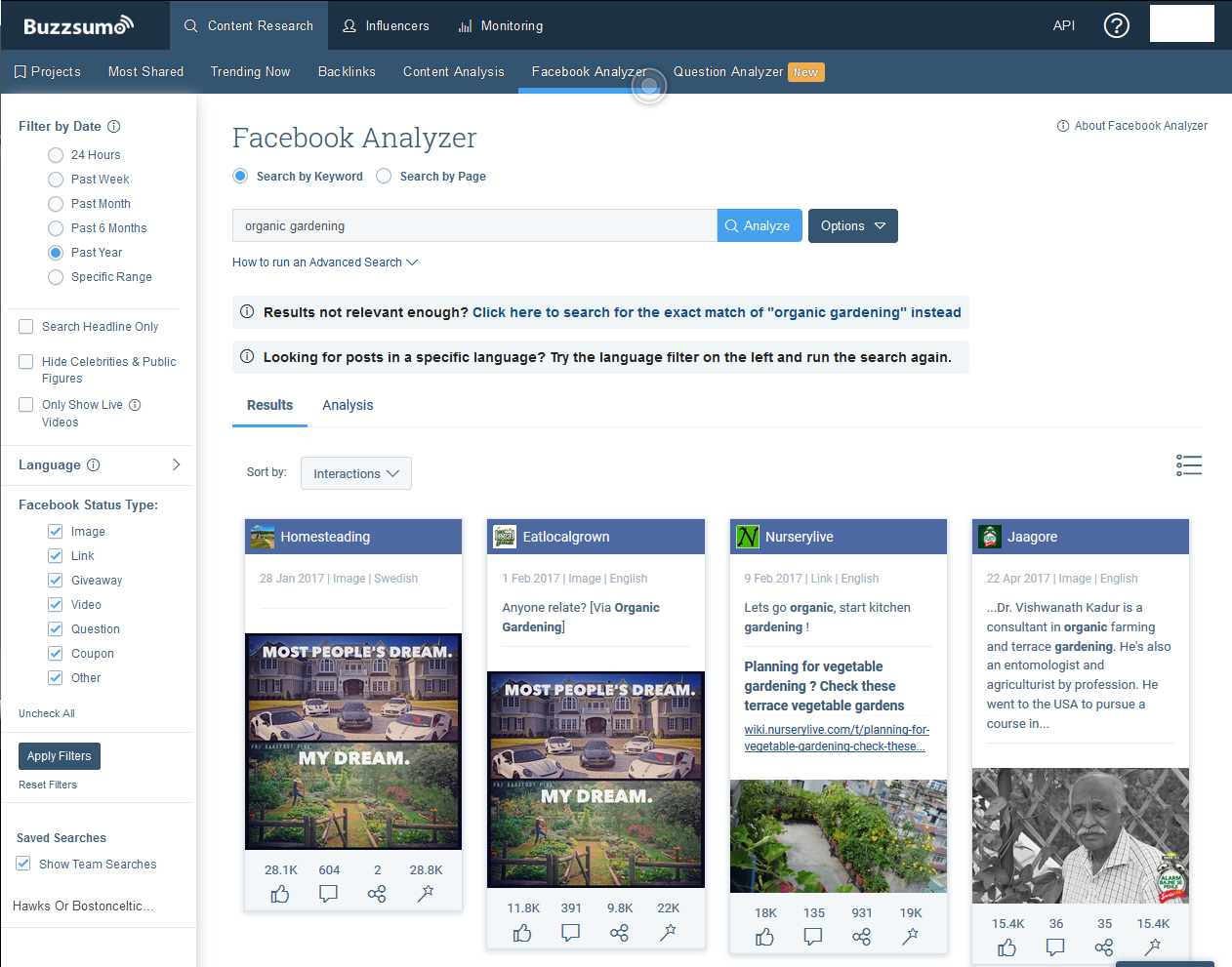Click the like icon on Nurserylive card

click(x=764, y=937)
